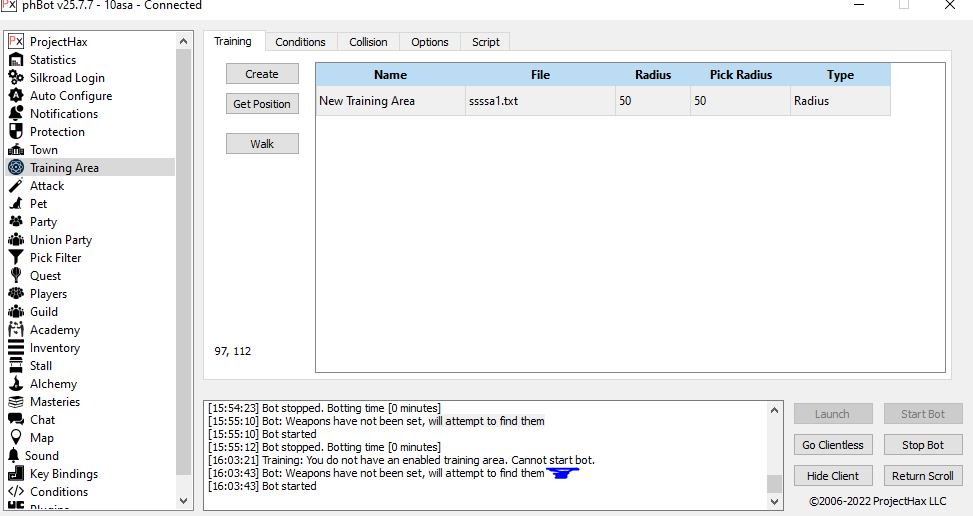Switch to the Conditions tab
The width and height of the screenshot is (973, 516).
(300, 42)
